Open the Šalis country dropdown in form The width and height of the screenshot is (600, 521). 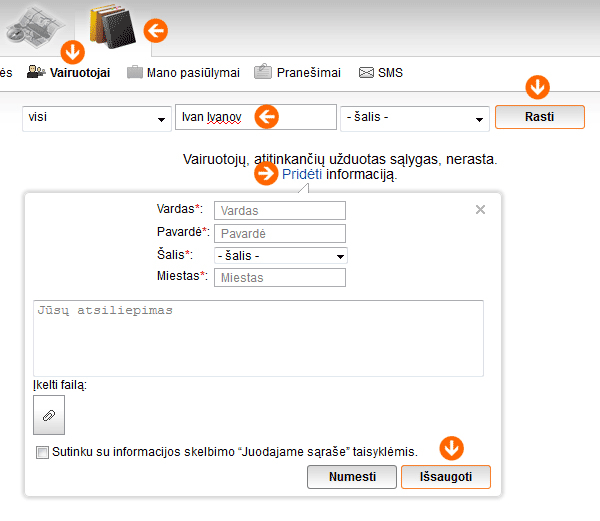(280, 256)
